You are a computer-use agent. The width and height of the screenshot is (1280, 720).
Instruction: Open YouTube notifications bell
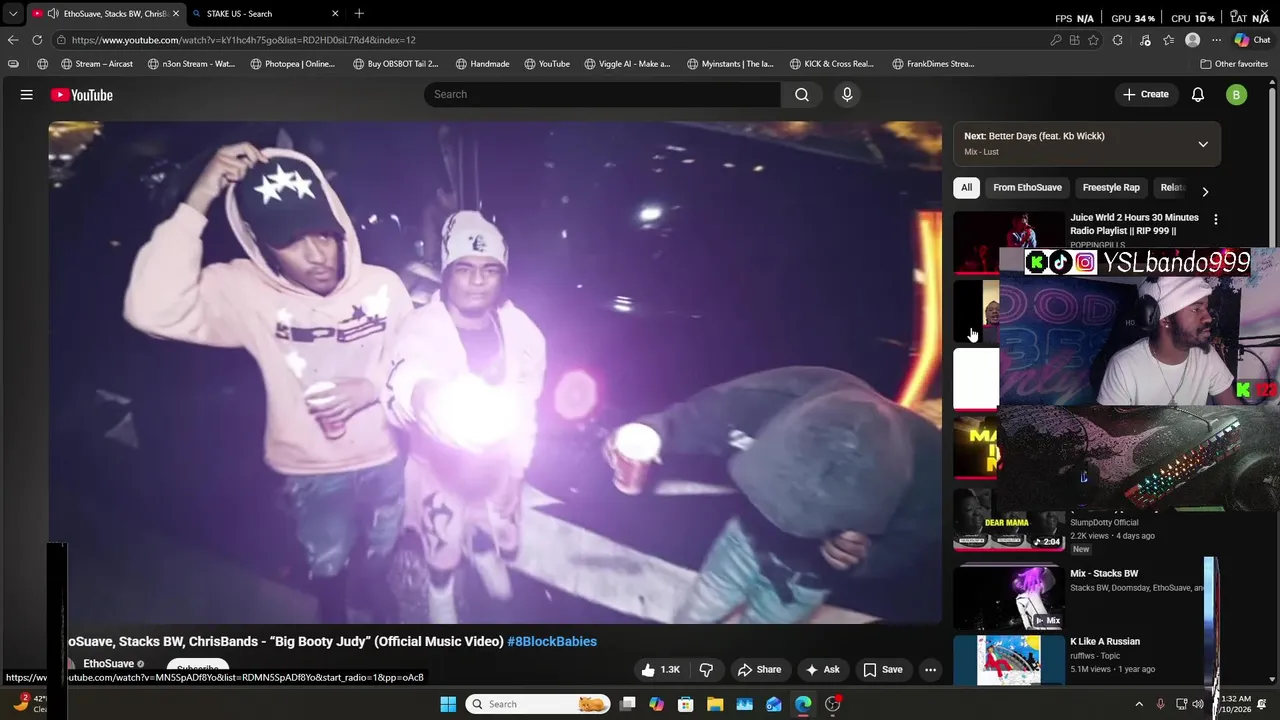click(x=1198, y=94)
